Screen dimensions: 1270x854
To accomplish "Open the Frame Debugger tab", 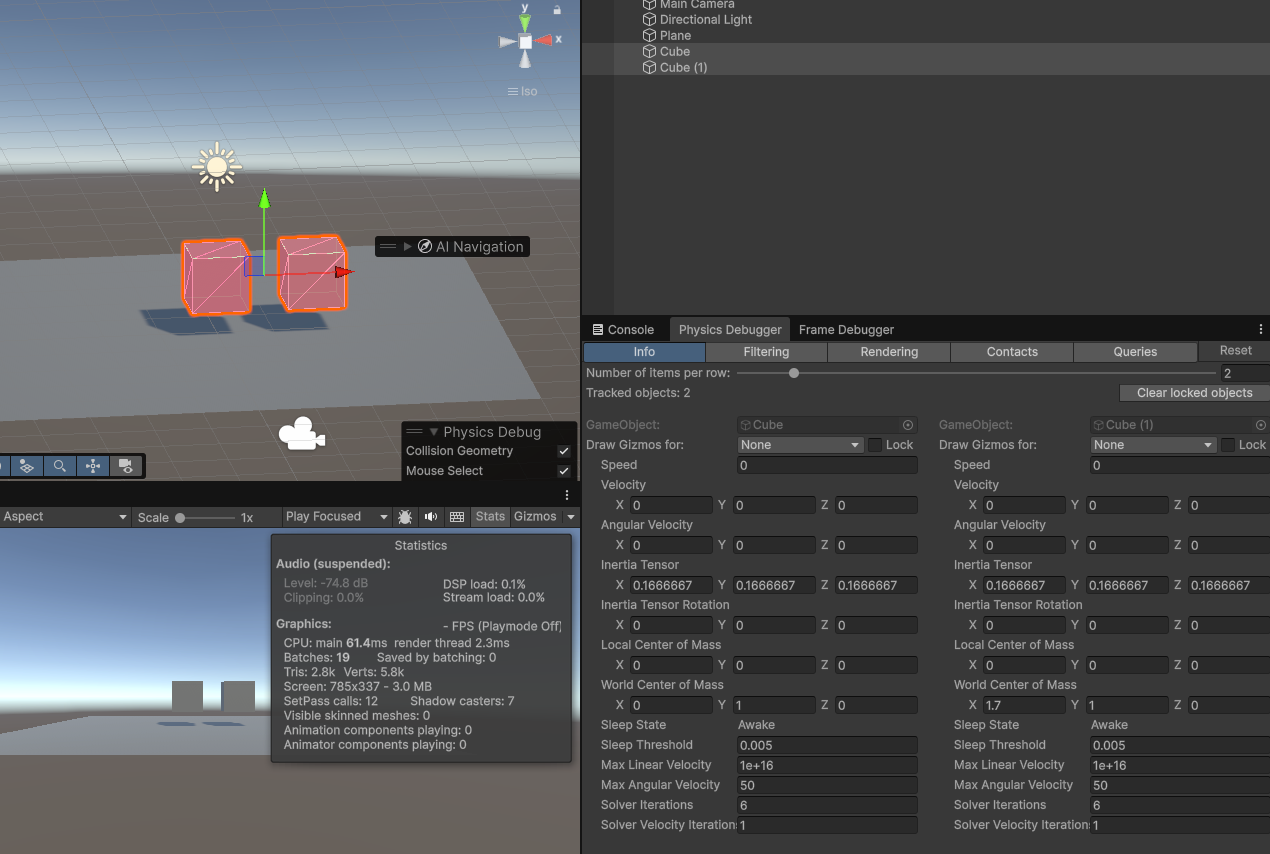I will click(846, 329).
